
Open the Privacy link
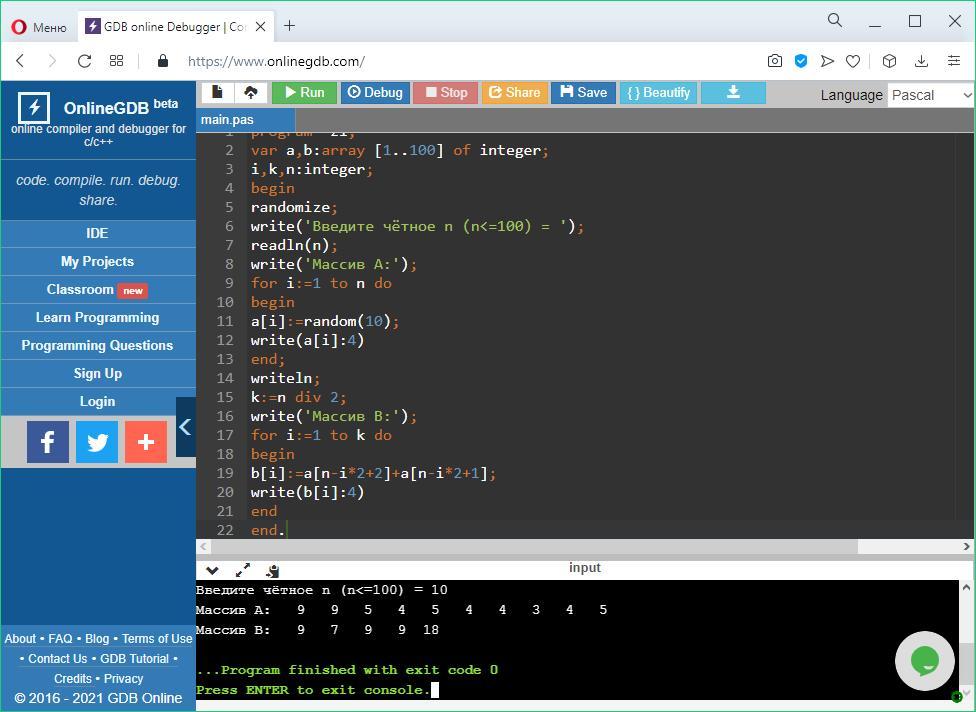point(123,678)
